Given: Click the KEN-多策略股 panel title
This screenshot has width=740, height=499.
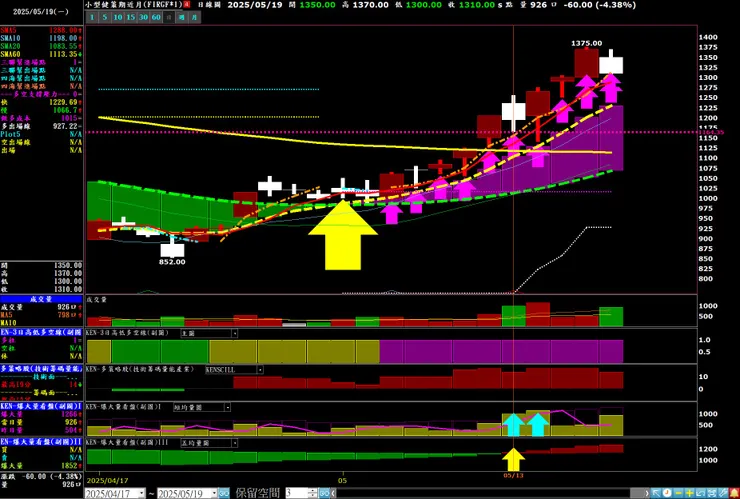Looking at the screenshot, I should tap(140, 369).
